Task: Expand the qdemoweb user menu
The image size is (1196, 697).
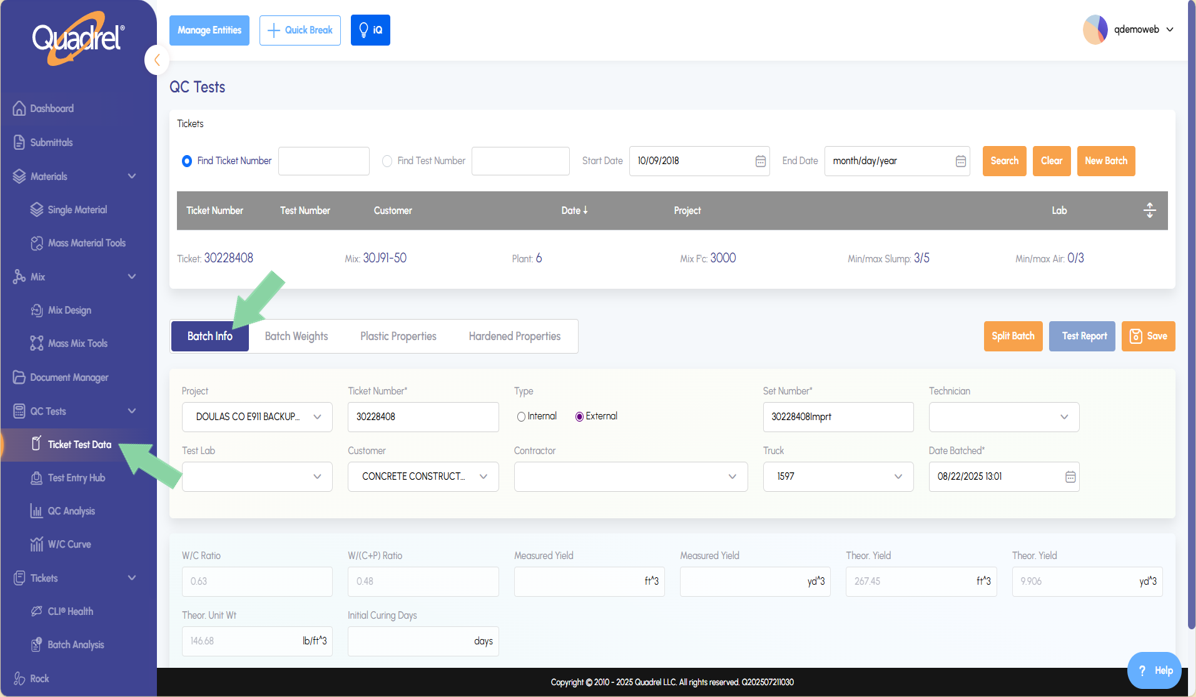Action: coord(1143,30)
